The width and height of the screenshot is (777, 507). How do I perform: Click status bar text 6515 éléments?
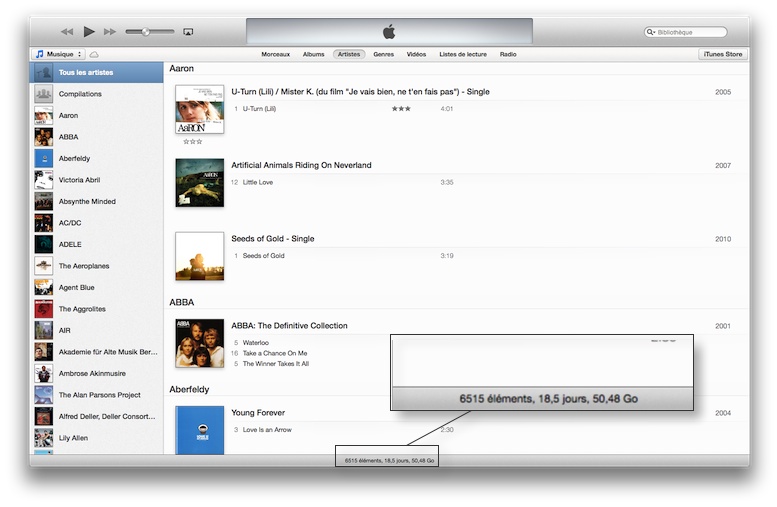point(389,460)
